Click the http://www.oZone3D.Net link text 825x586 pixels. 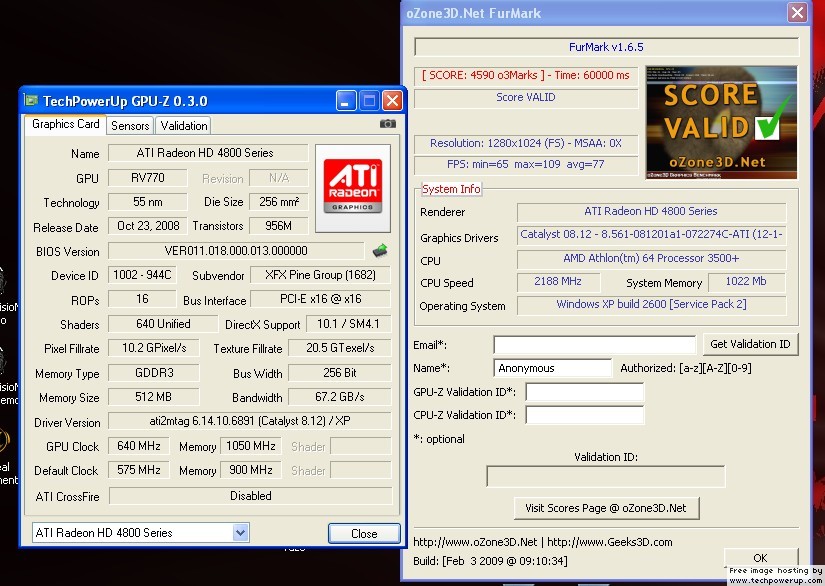click(475, 542)
